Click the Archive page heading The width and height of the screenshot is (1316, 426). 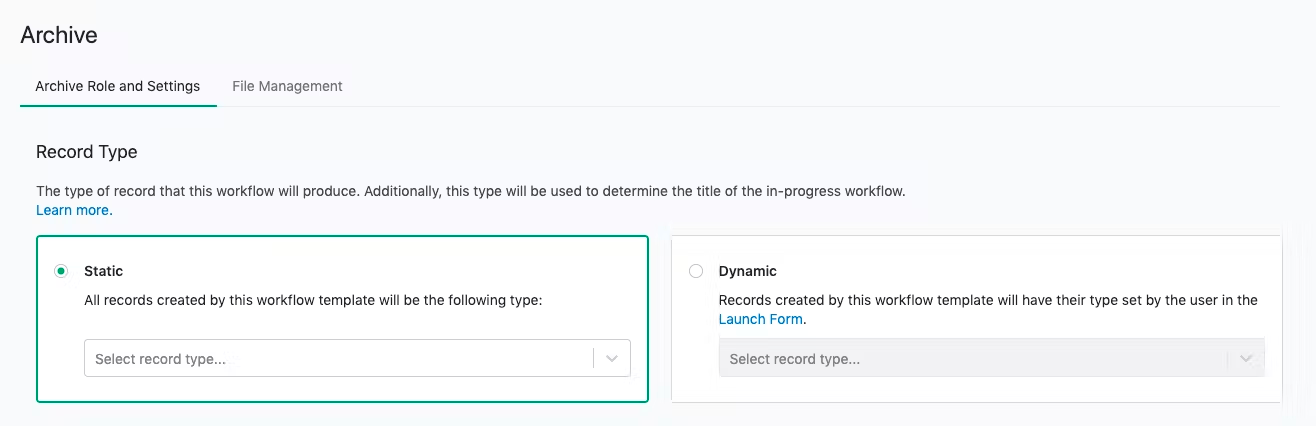[59, 35]
